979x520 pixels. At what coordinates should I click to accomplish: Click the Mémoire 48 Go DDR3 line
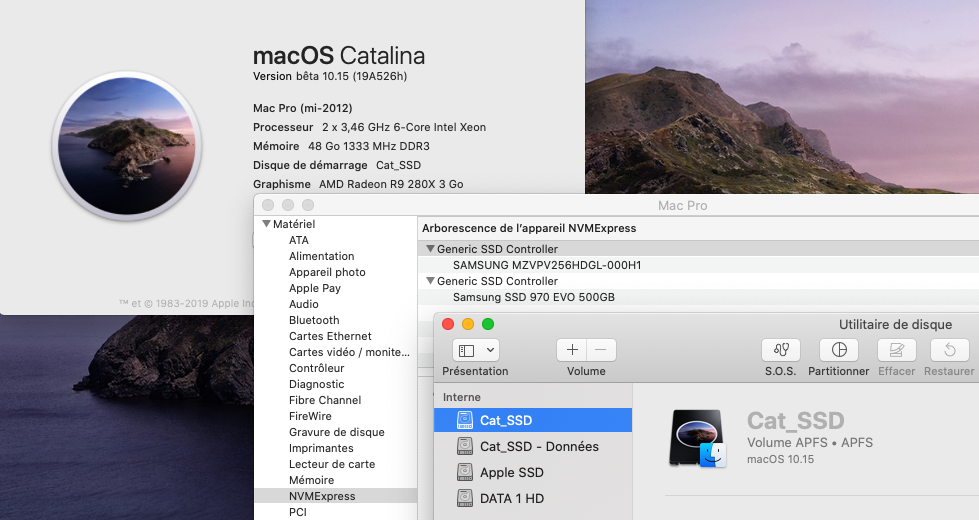tap(341, 146)
